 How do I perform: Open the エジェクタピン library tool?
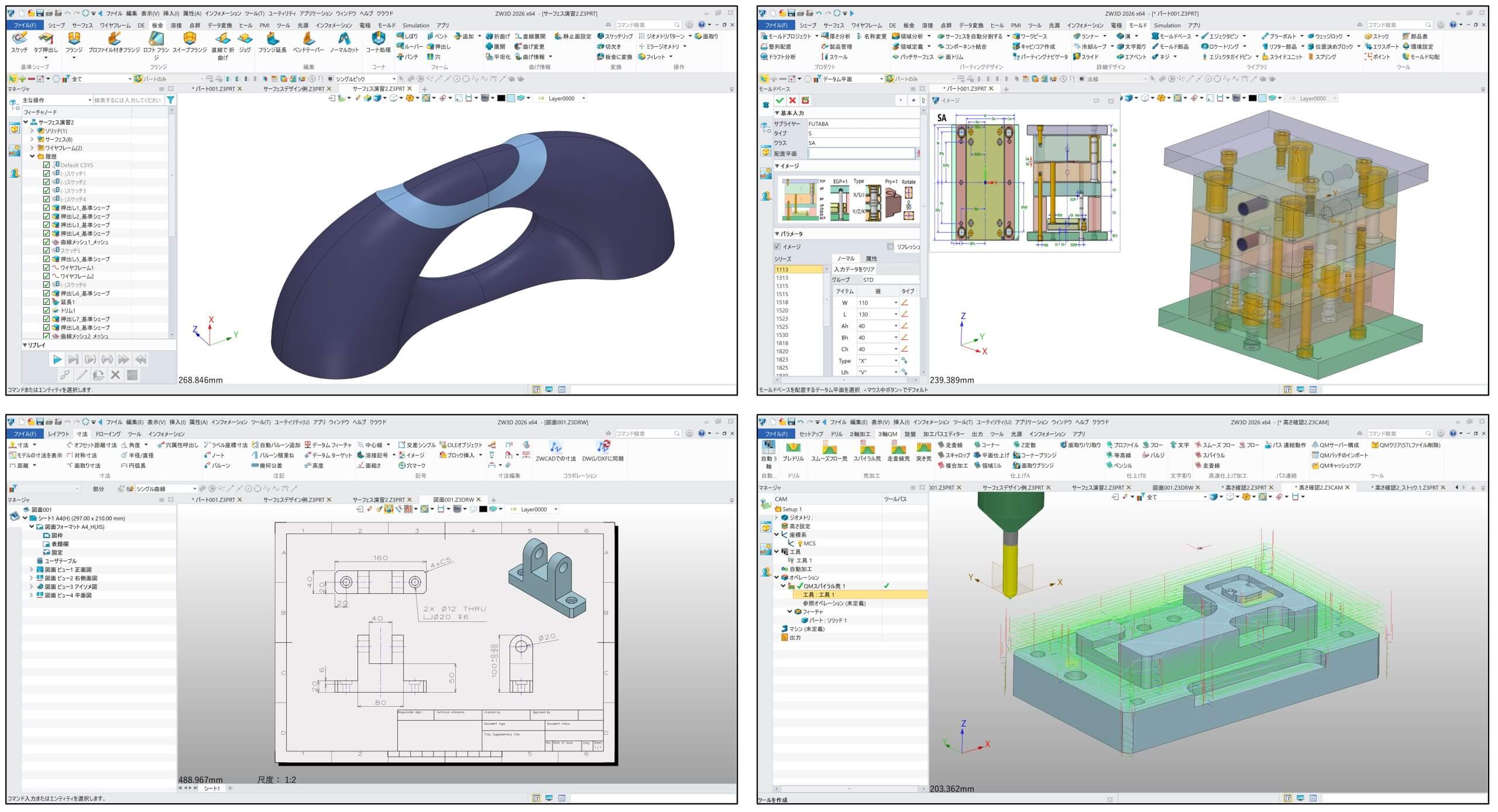[x=1225, y=36]
